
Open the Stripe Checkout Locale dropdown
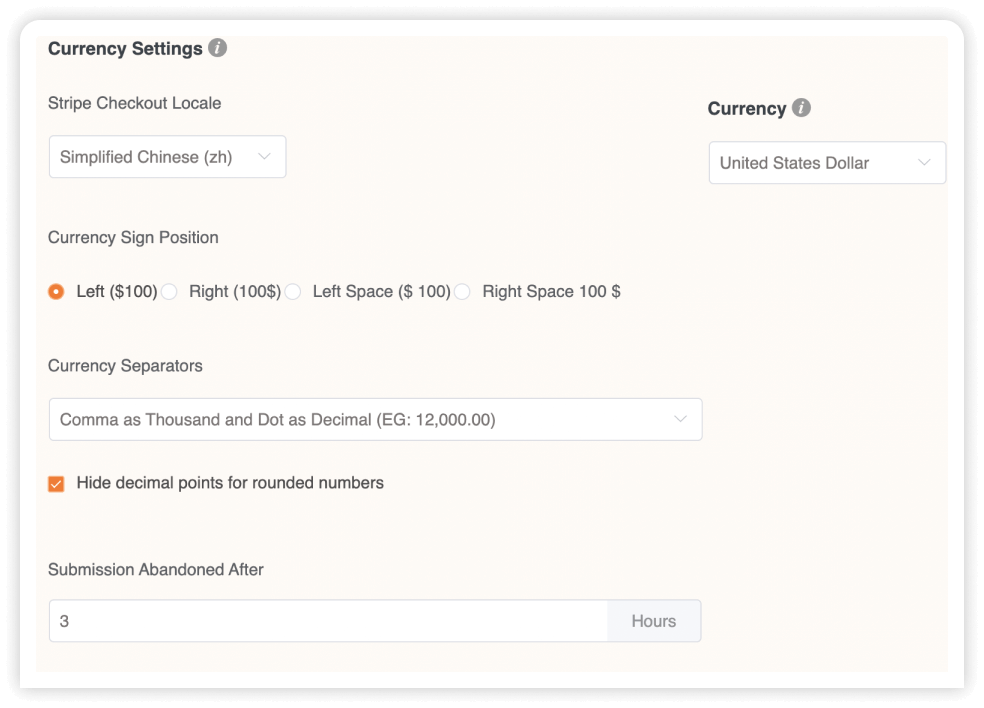point(168,157)
